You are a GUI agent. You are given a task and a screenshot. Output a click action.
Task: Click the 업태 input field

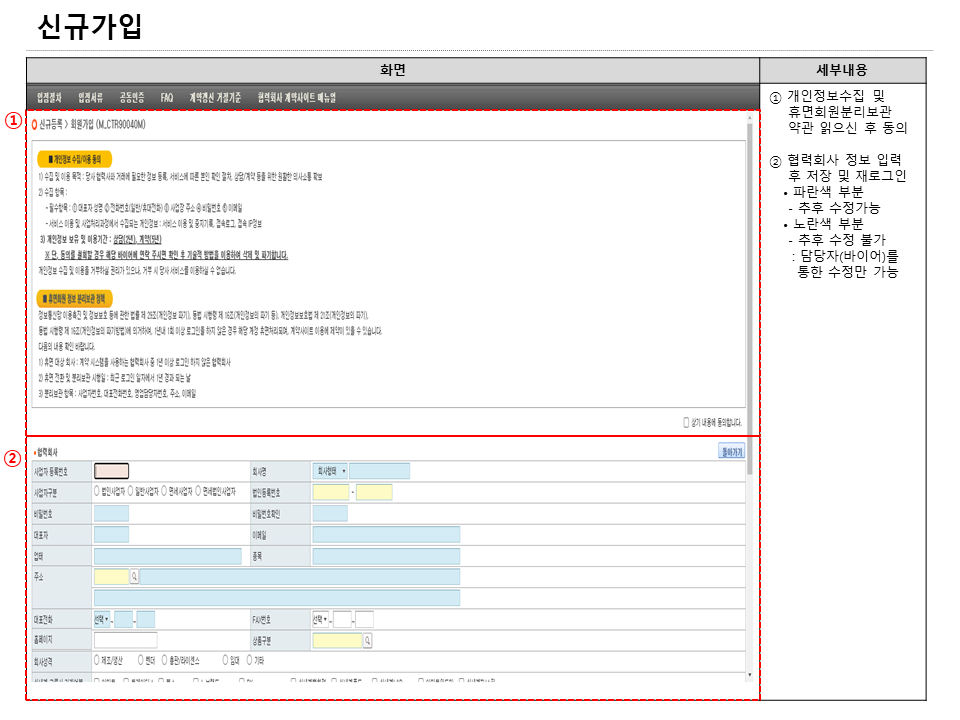168,557
